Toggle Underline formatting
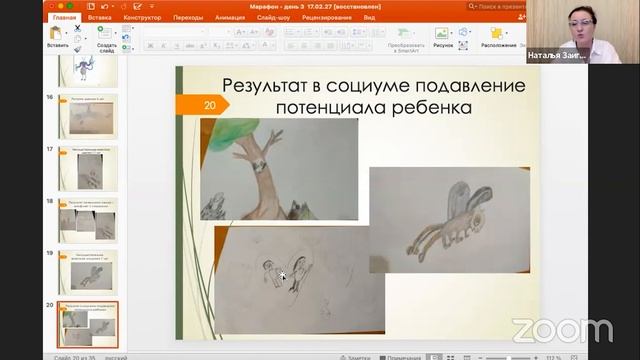The image size is (640, 360). 176,46
